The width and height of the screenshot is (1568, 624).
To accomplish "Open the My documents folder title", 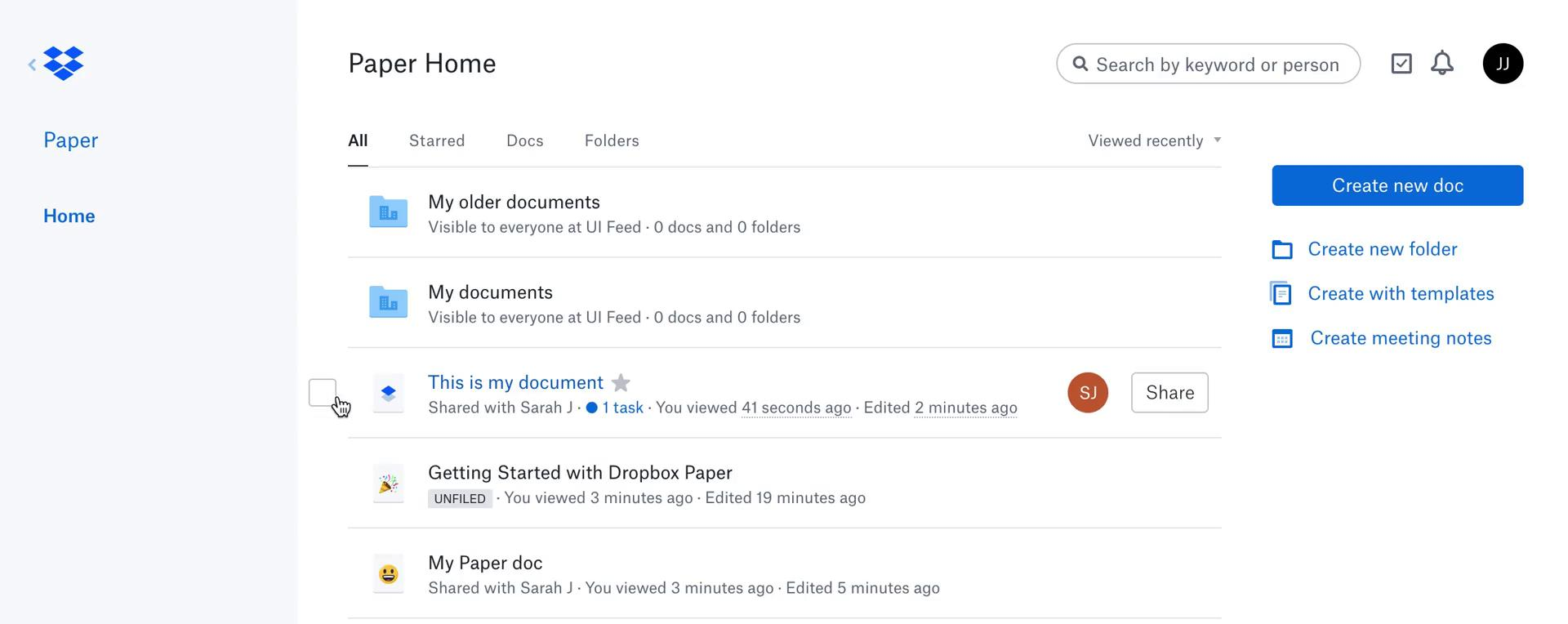I will 491,292.
